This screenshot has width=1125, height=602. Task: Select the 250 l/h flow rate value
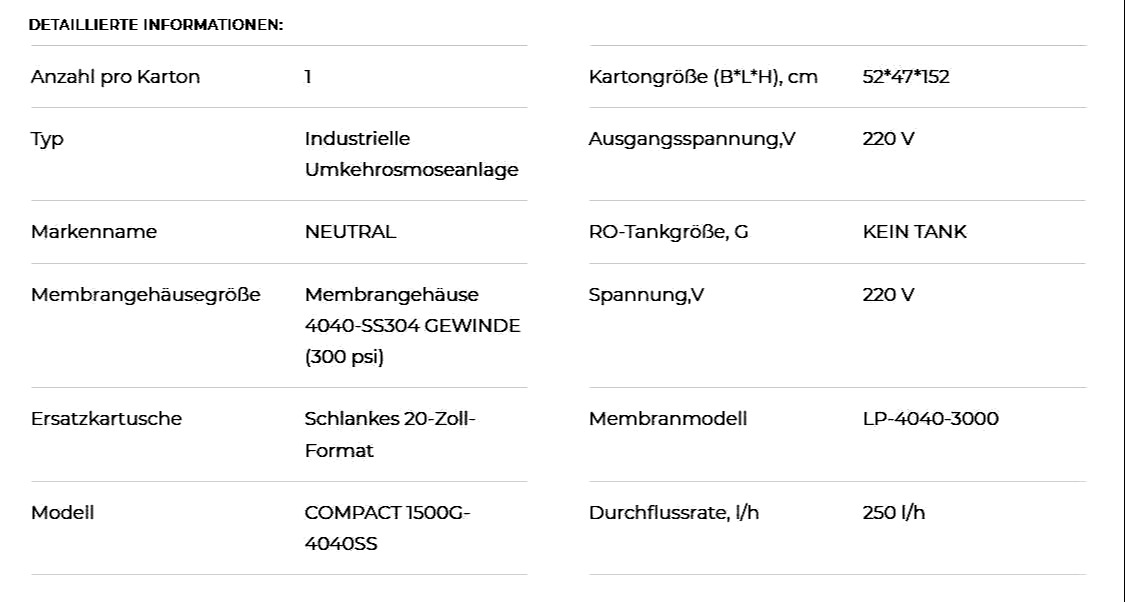click(894, 513)
